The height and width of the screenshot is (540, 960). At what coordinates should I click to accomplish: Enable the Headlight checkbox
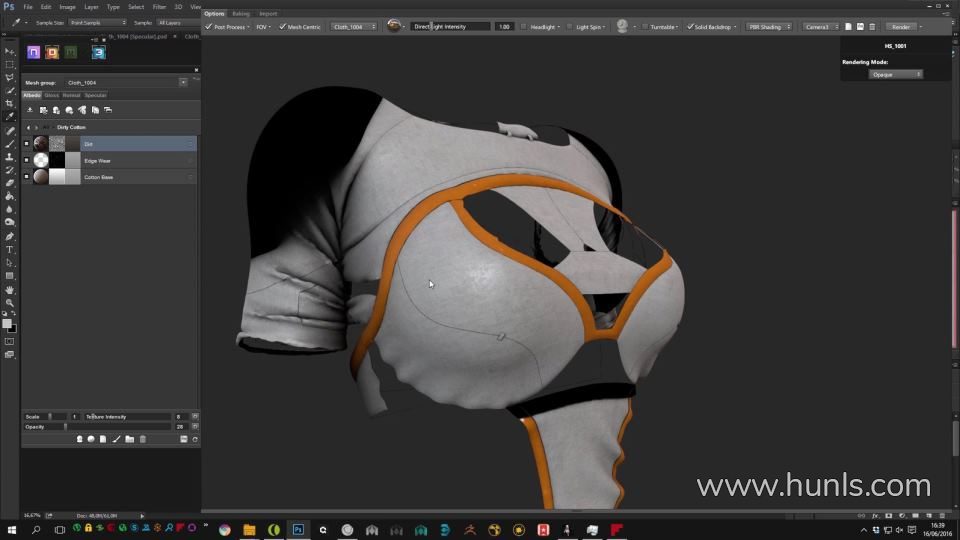pos(523,27)
